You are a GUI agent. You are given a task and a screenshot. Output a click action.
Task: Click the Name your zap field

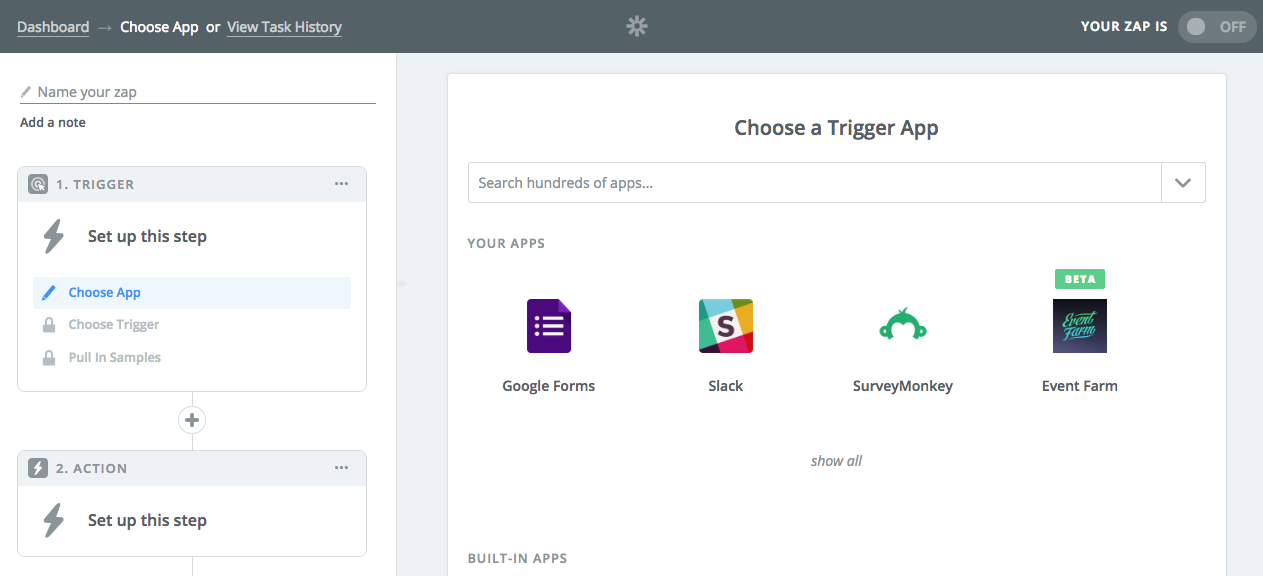coord(198,92)
